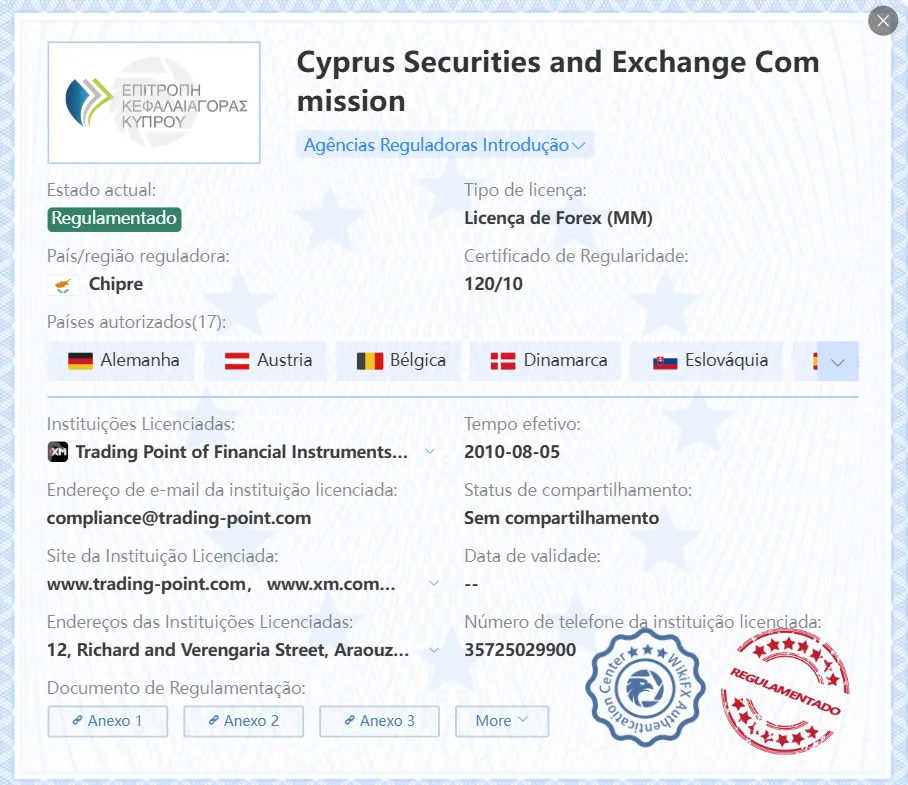This screenshot has height=785, width=908.
Task: Click the www.trading-point.com website text
Action: pos(147,584)
